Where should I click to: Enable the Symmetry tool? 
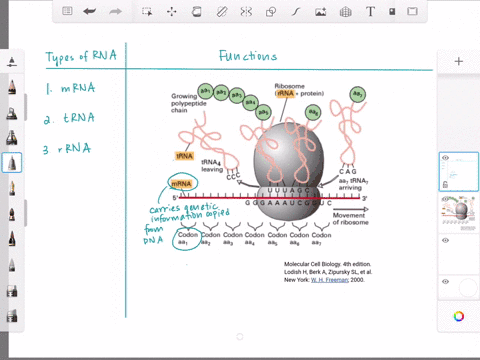pyautogui.click(x=246, y=12)
